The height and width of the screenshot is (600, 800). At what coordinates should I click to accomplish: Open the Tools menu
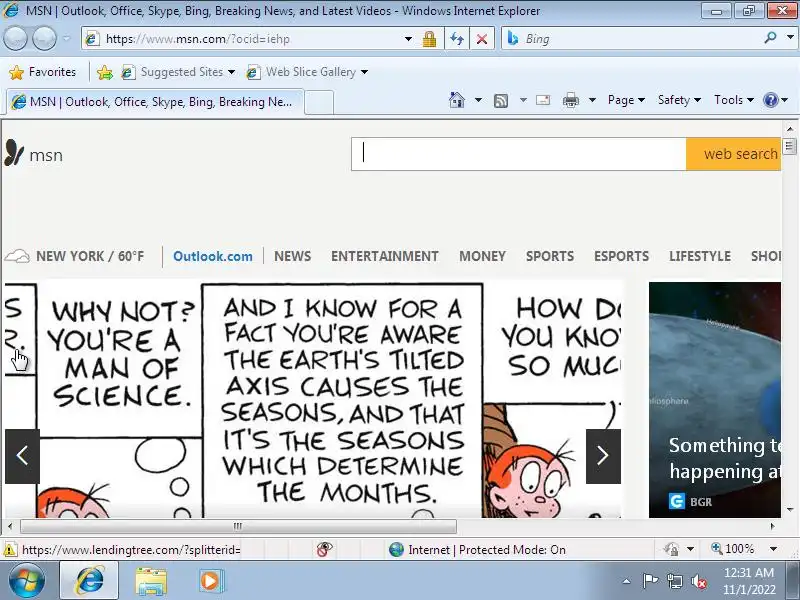click(734, 100)
